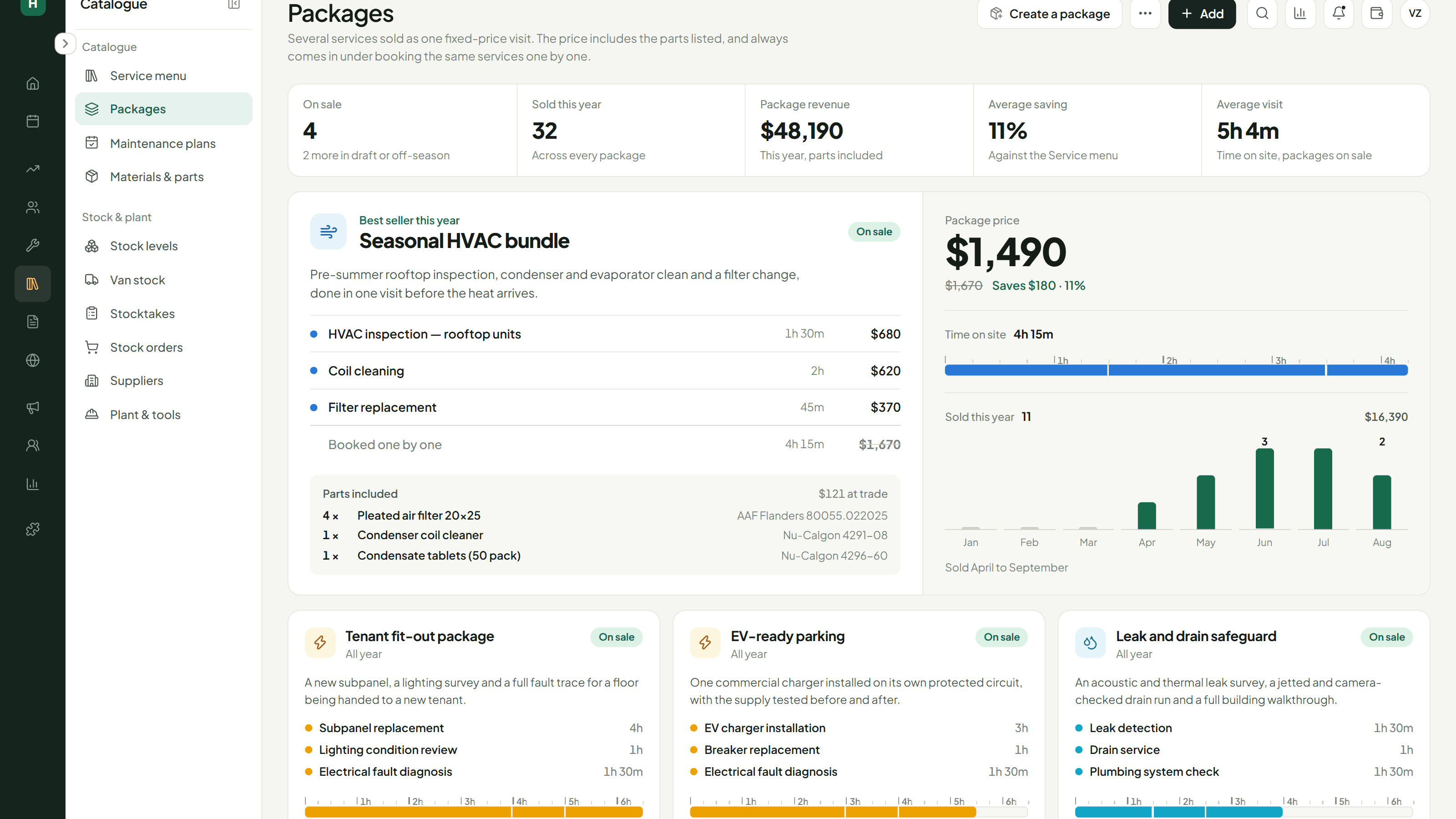
Task: Open the calendar icon in left rail
Action: (x=33, y=121)
